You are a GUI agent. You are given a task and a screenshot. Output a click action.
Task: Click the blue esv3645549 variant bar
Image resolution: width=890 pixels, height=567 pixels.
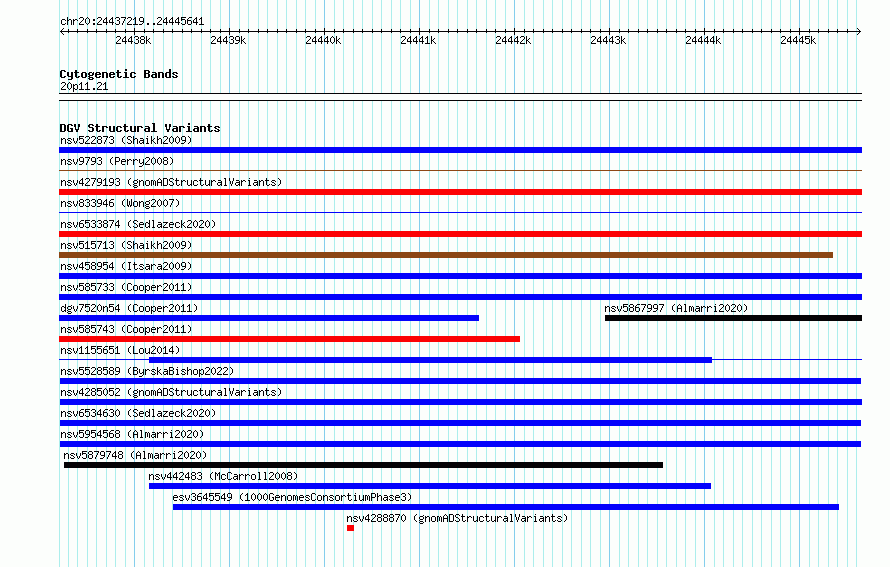pos(506,507)
